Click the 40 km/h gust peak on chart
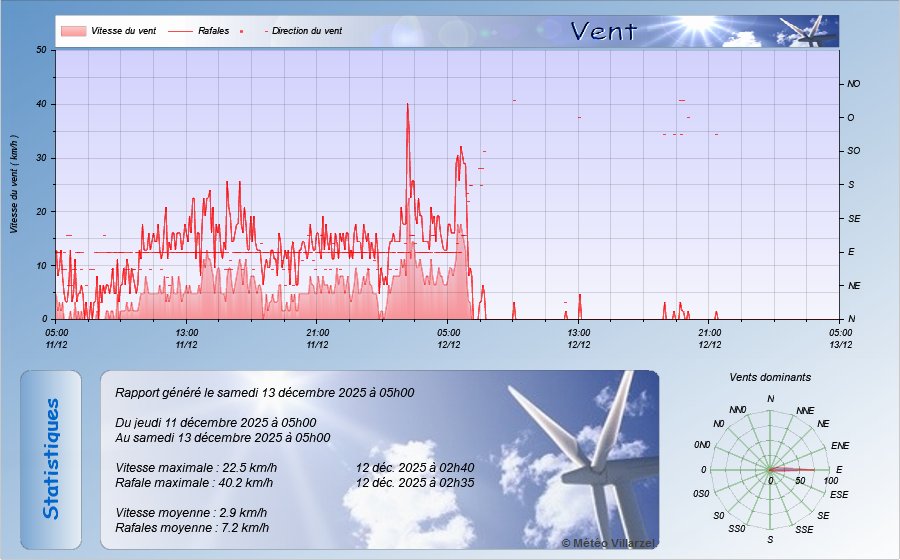This screenshot has height=560, width=900. (407, 105)
